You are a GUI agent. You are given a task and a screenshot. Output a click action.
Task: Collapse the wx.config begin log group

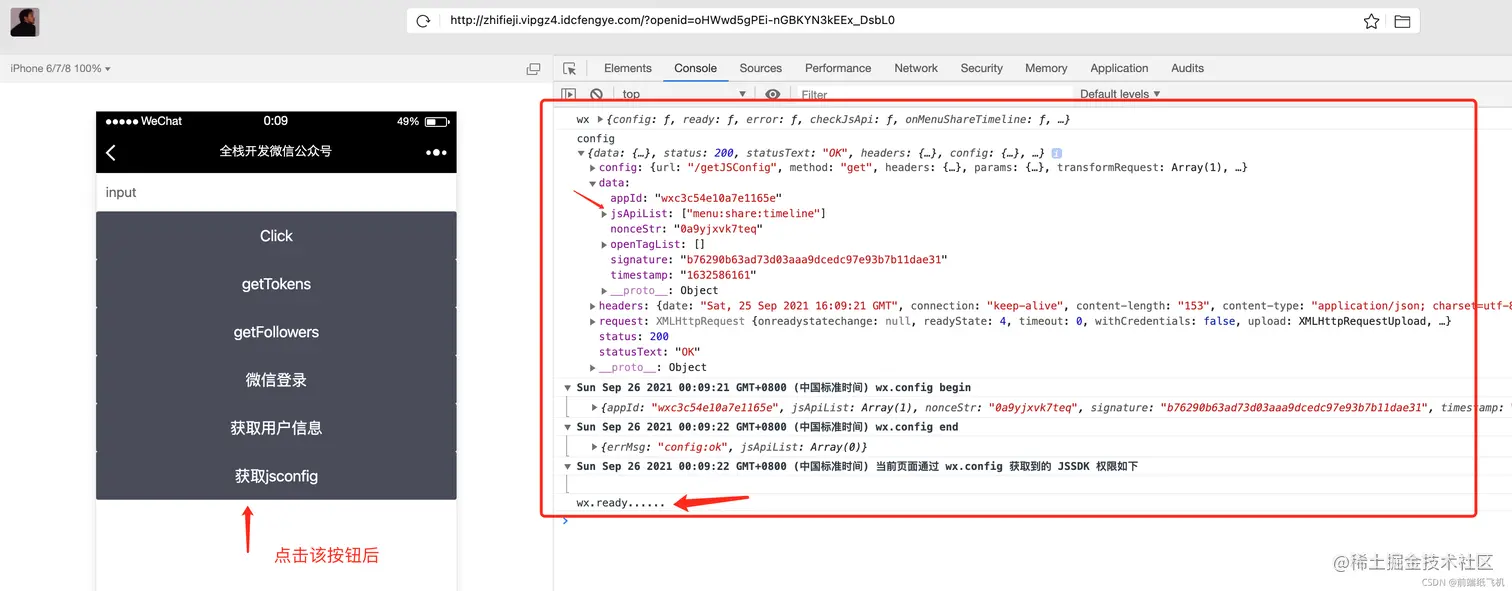click(568, 387)
